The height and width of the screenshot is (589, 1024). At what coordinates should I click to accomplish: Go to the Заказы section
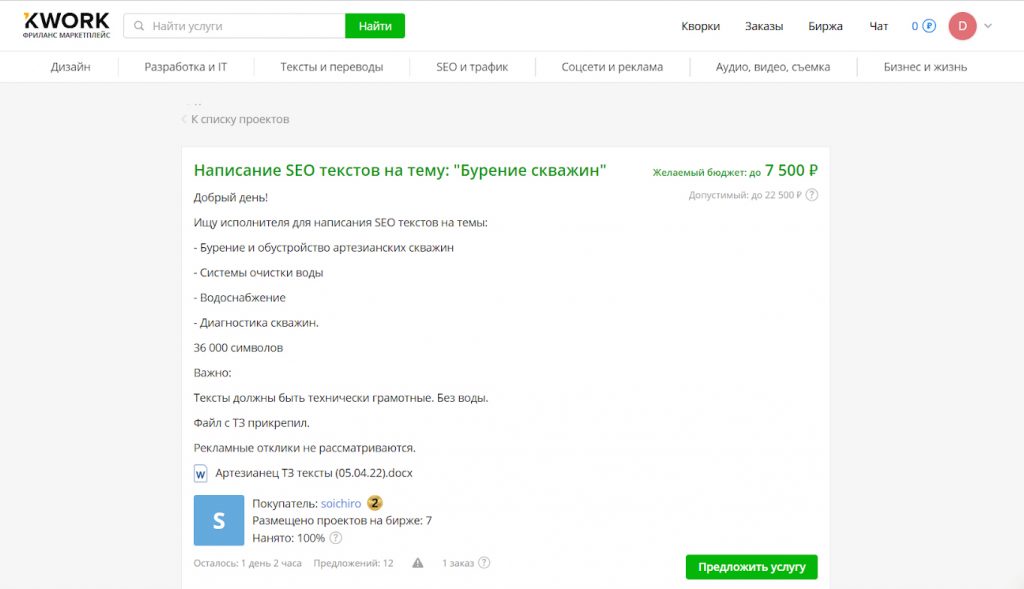tap(764, 25)
